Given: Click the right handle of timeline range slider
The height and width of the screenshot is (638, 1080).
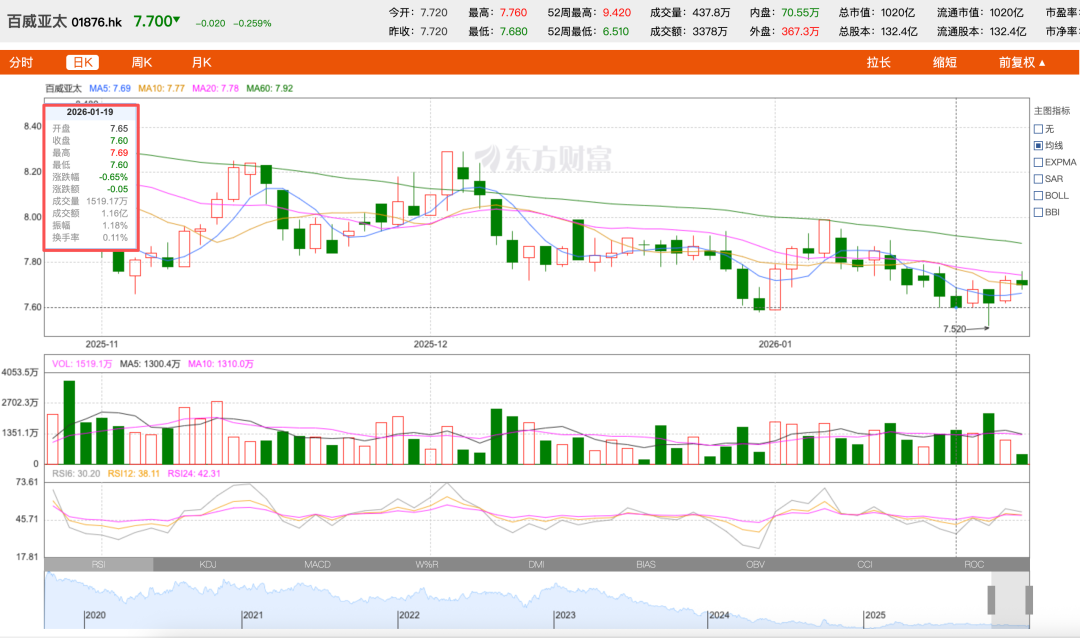Looking at the screenshot, I should pos(1029,600).
